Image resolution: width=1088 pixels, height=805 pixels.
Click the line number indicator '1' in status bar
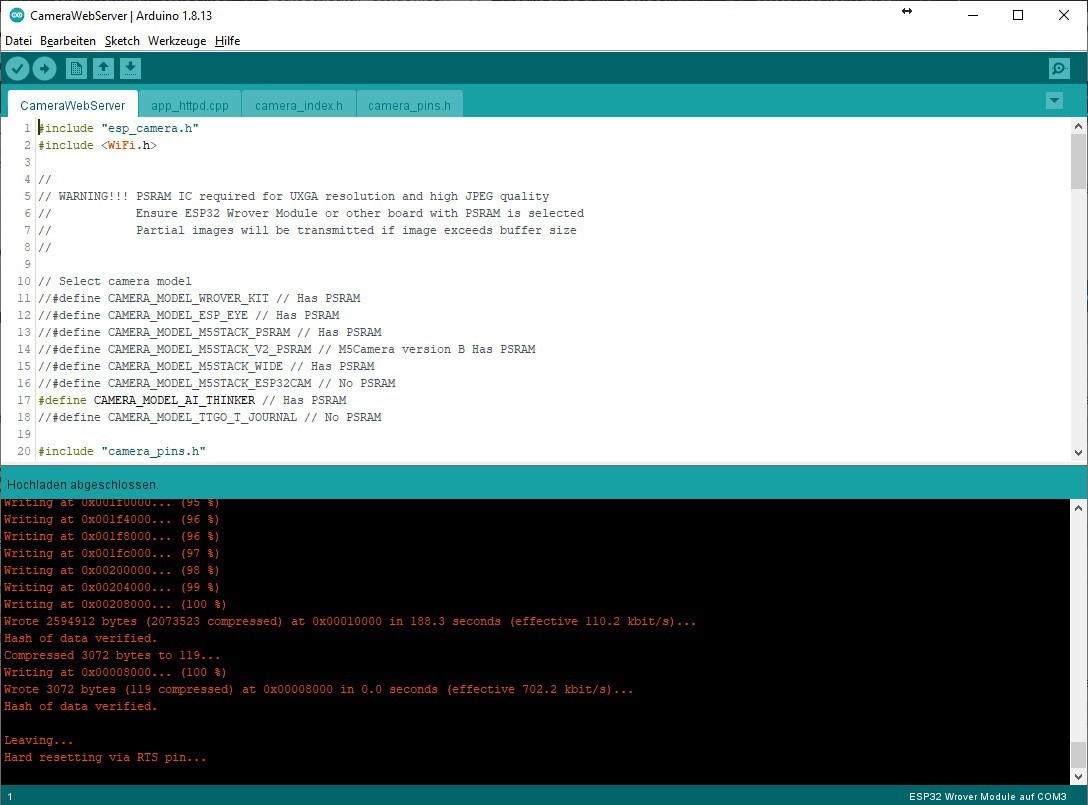10,797
